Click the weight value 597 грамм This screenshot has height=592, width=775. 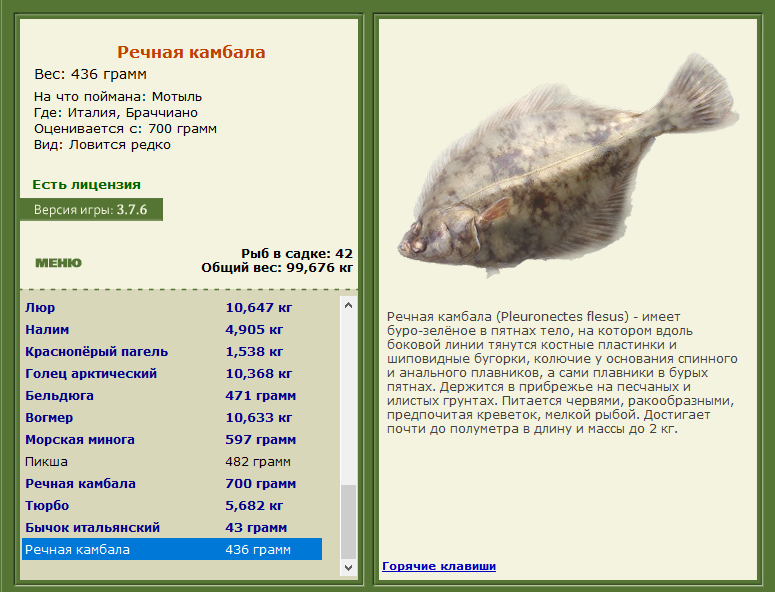260,439
